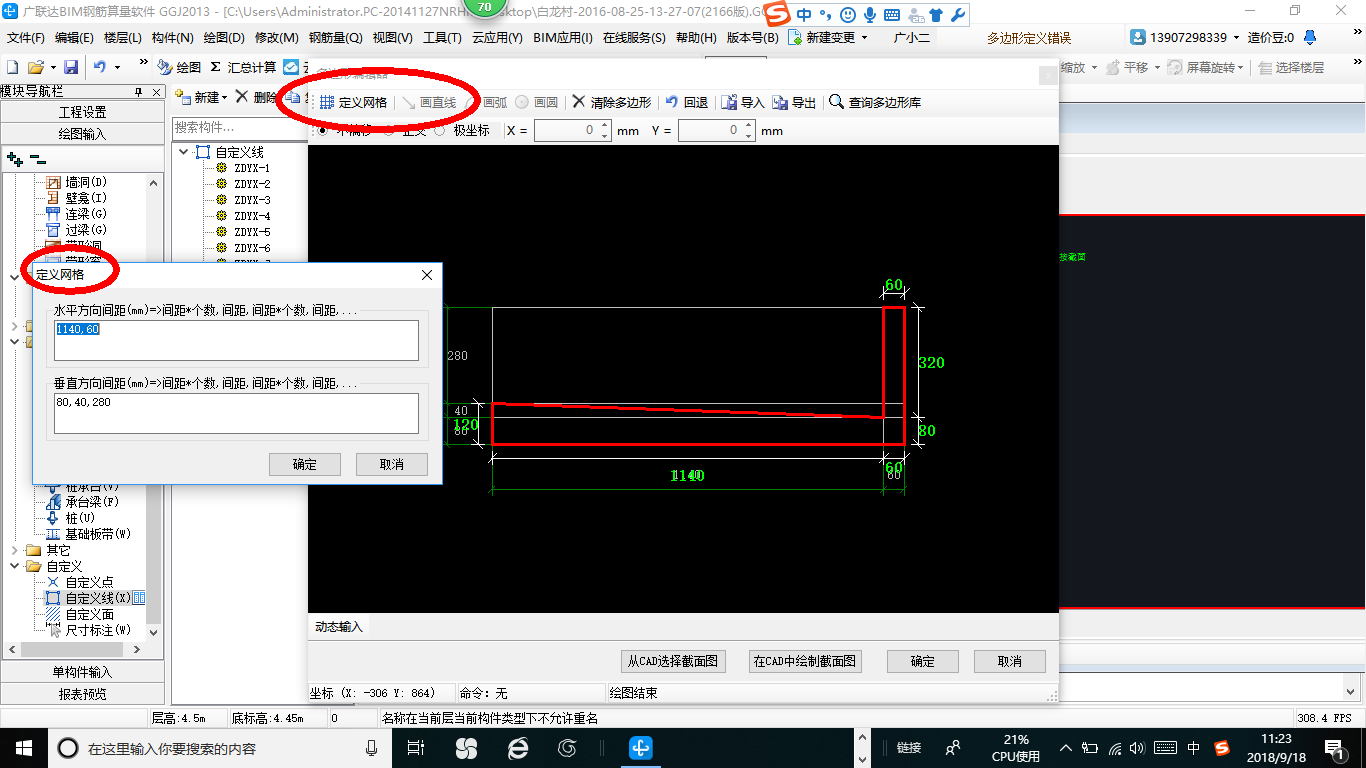Screen dimensions: 1366x768
Task: Select 承台梁(F) in navigator tree
Action: pos(92,502)
